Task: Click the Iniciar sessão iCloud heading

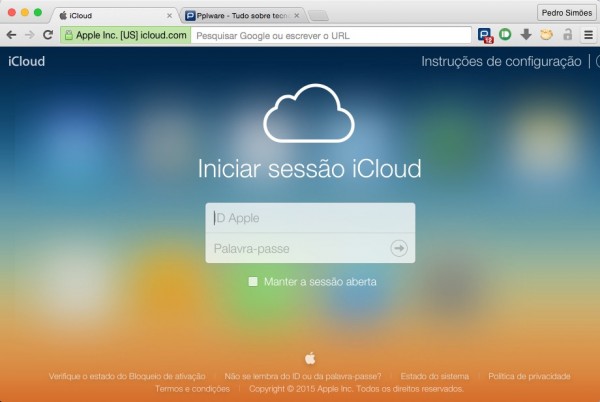Action: 309,168
